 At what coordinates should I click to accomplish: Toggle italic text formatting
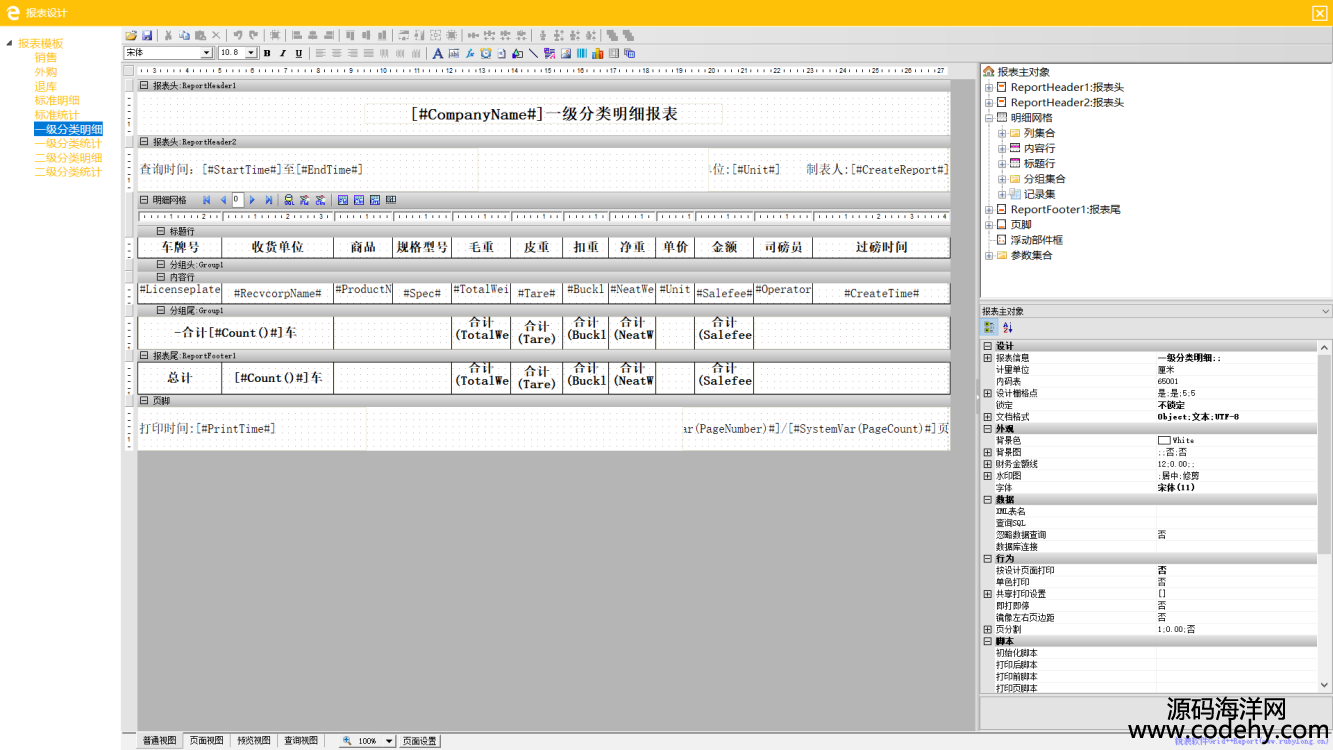coord(283,53)
